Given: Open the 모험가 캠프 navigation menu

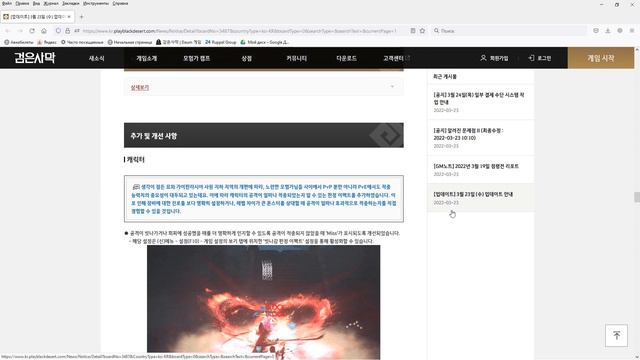Looking at the screenshot, I should coord(196,58).
